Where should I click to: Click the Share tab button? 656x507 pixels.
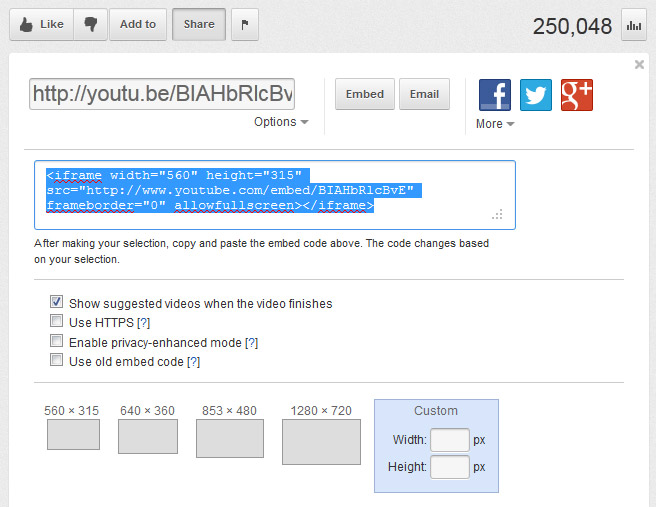[199, 24]
